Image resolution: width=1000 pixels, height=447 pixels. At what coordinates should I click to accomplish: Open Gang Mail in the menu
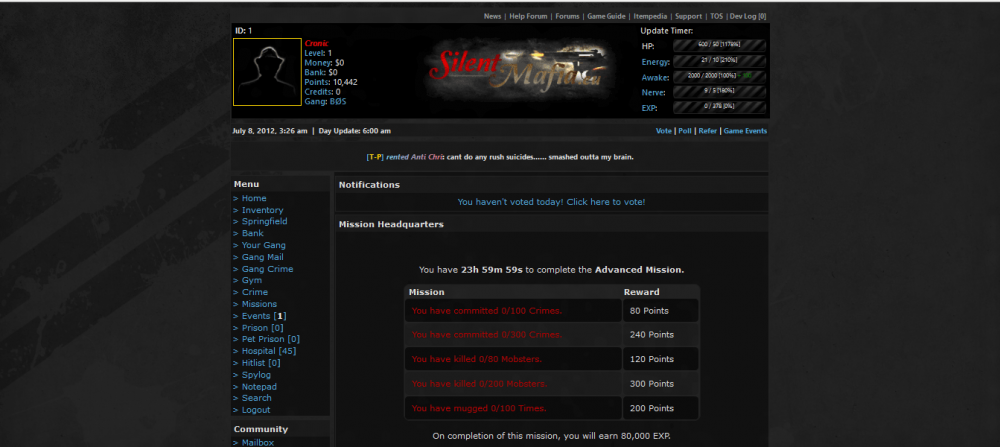(264, 257)
